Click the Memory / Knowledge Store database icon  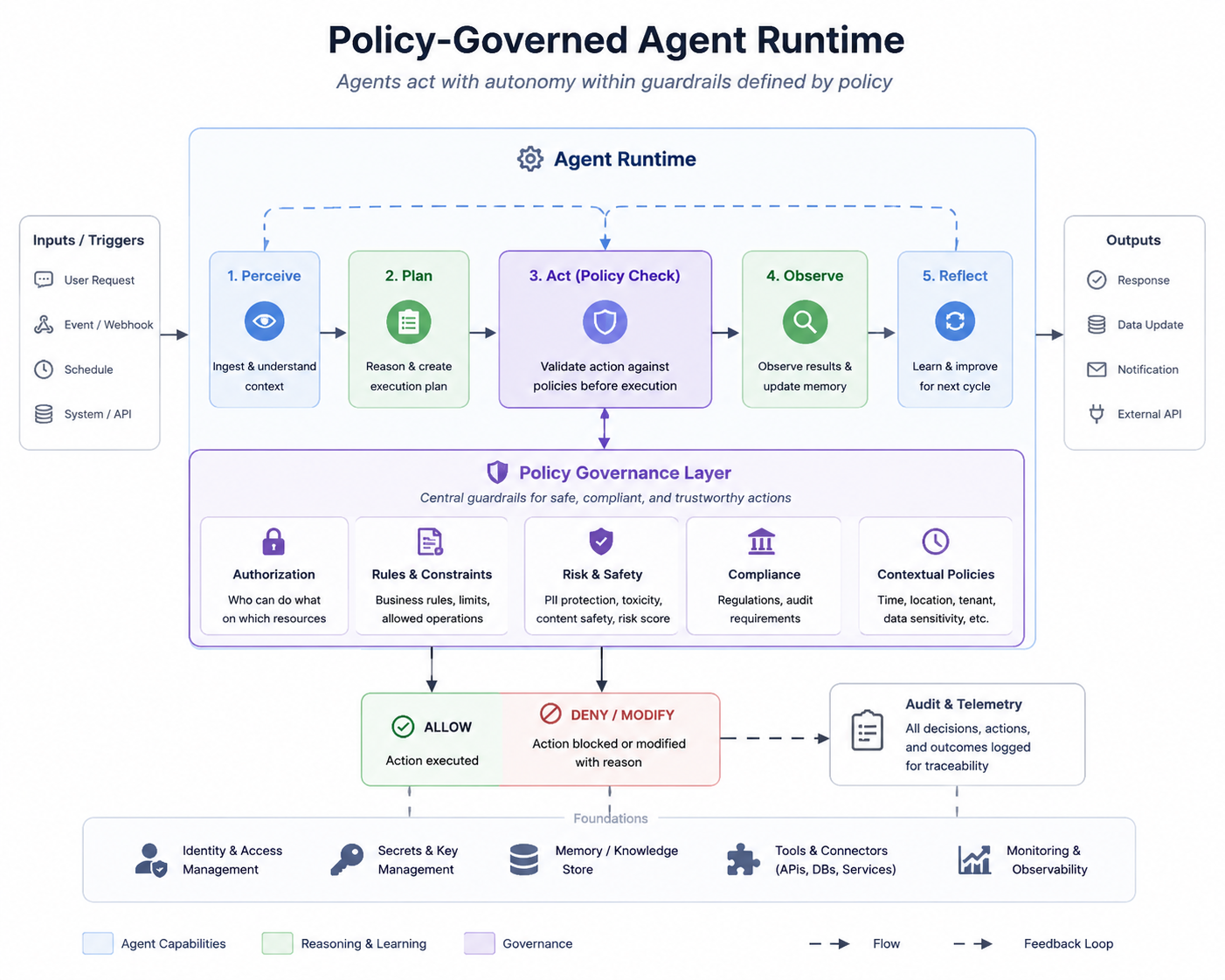pyautogui.click(x=524, y=859)
